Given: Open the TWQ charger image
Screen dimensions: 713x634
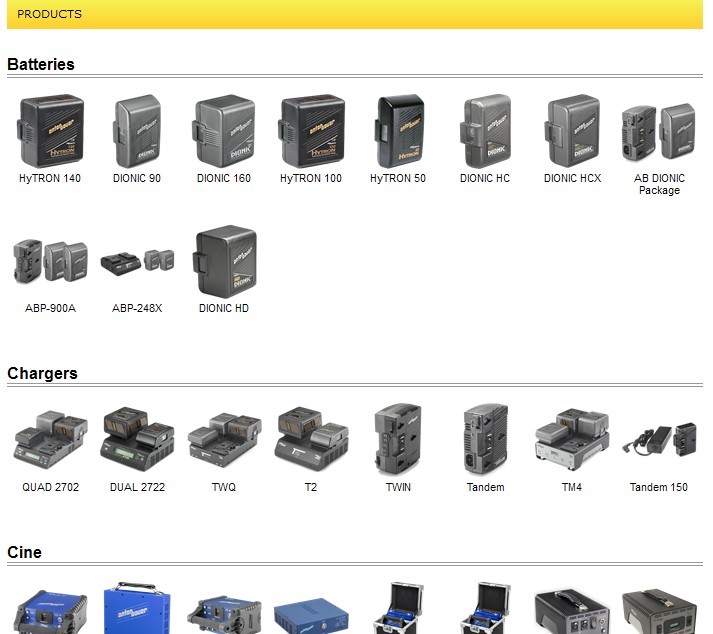Looking at the screenshot, I should pos(224,439).
